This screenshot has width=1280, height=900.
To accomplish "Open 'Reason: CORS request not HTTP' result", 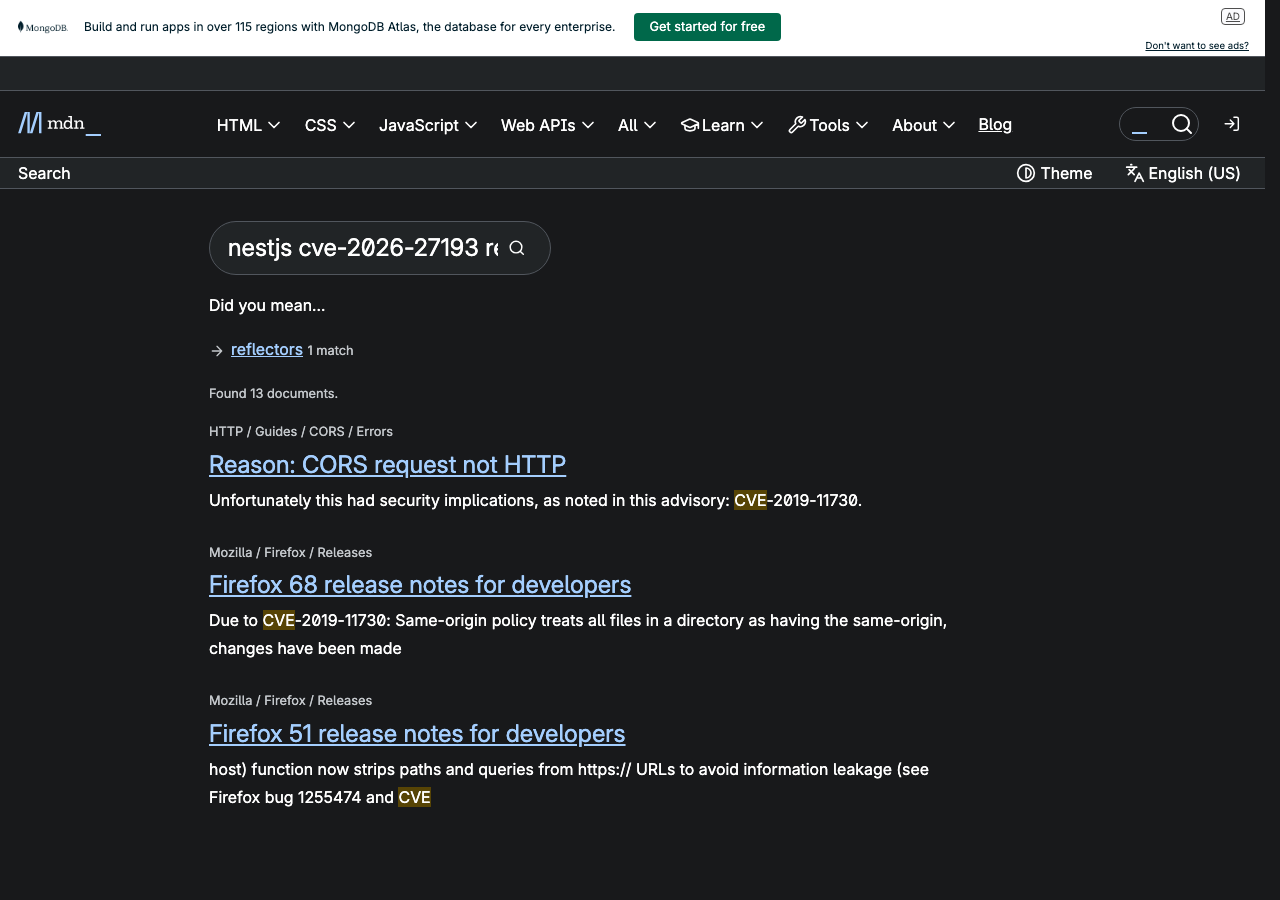I will pos(387,464).
